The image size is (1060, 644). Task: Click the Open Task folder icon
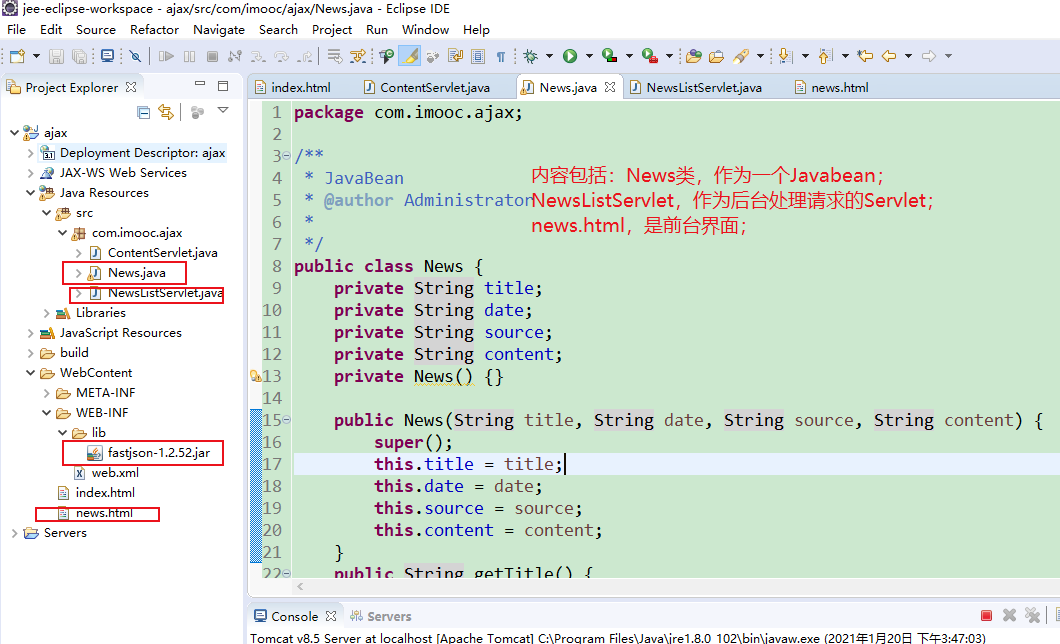(x=717, y=56)
